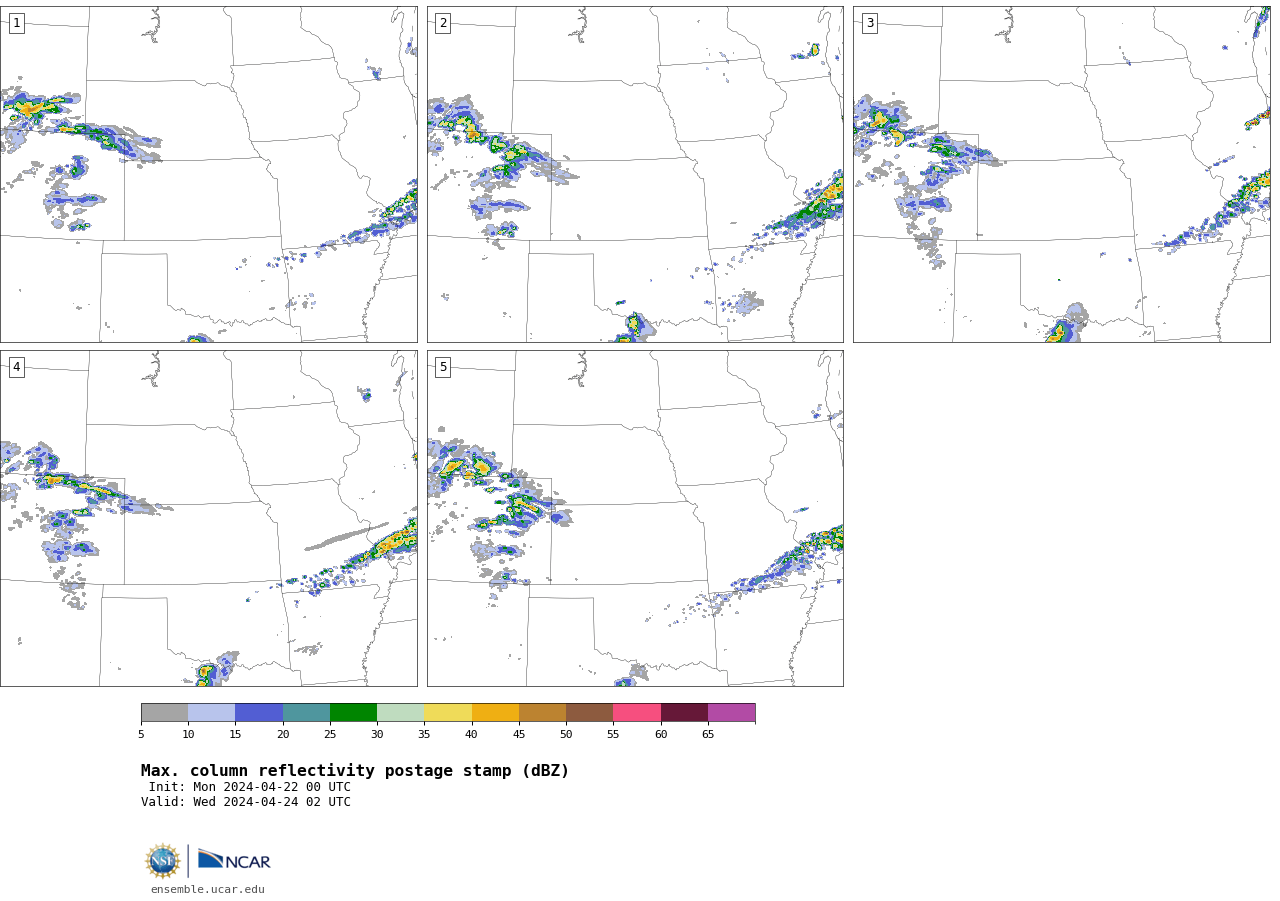
Task: Click the tan 45-50 dBZ swatch
Action: click(542, 713)
